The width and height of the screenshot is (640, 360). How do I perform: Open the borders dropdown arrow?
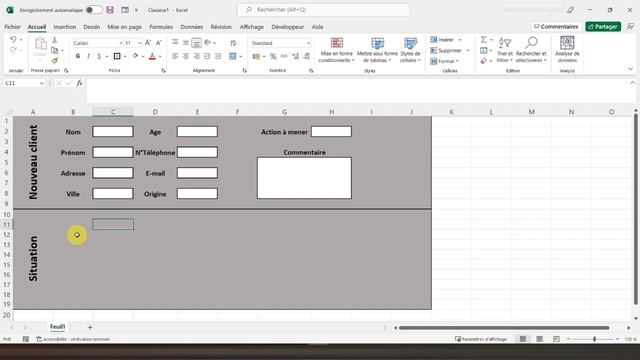coord(124,56)
